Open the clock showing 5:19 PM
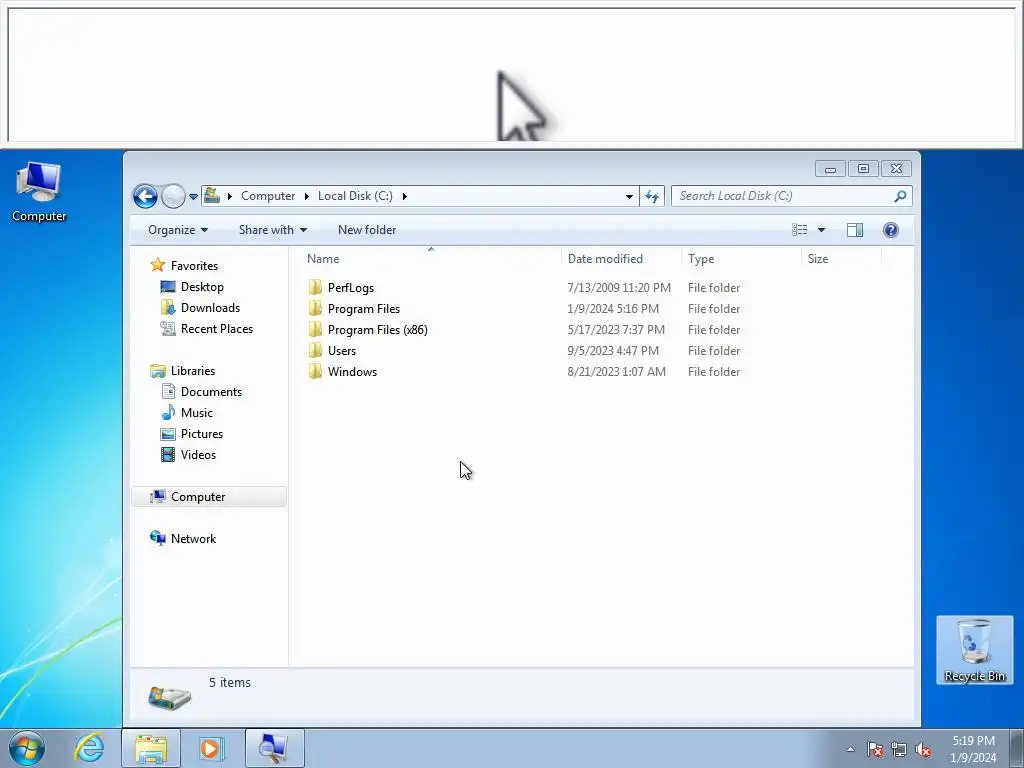Viewport: 1024px width, 768px height. (973, 749)
